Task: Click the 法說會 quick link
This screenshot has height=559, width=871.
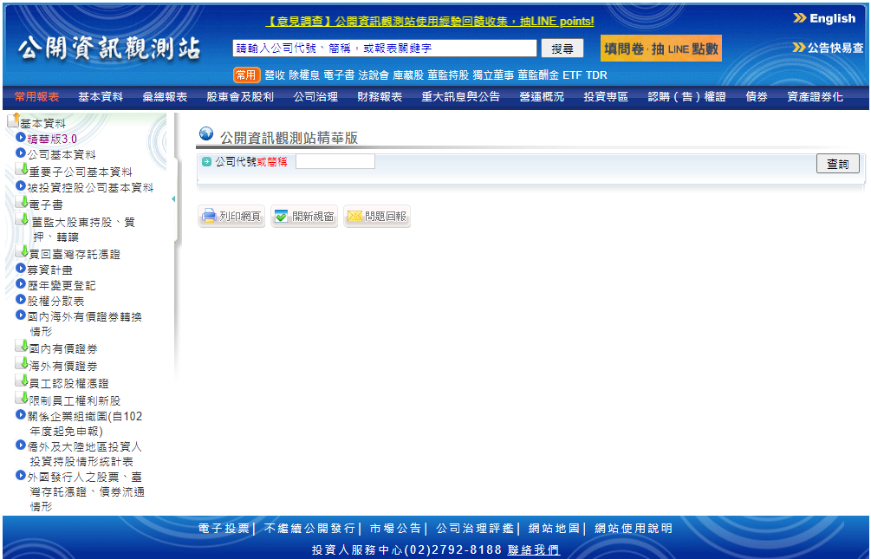Action: (x=373, y=75)
